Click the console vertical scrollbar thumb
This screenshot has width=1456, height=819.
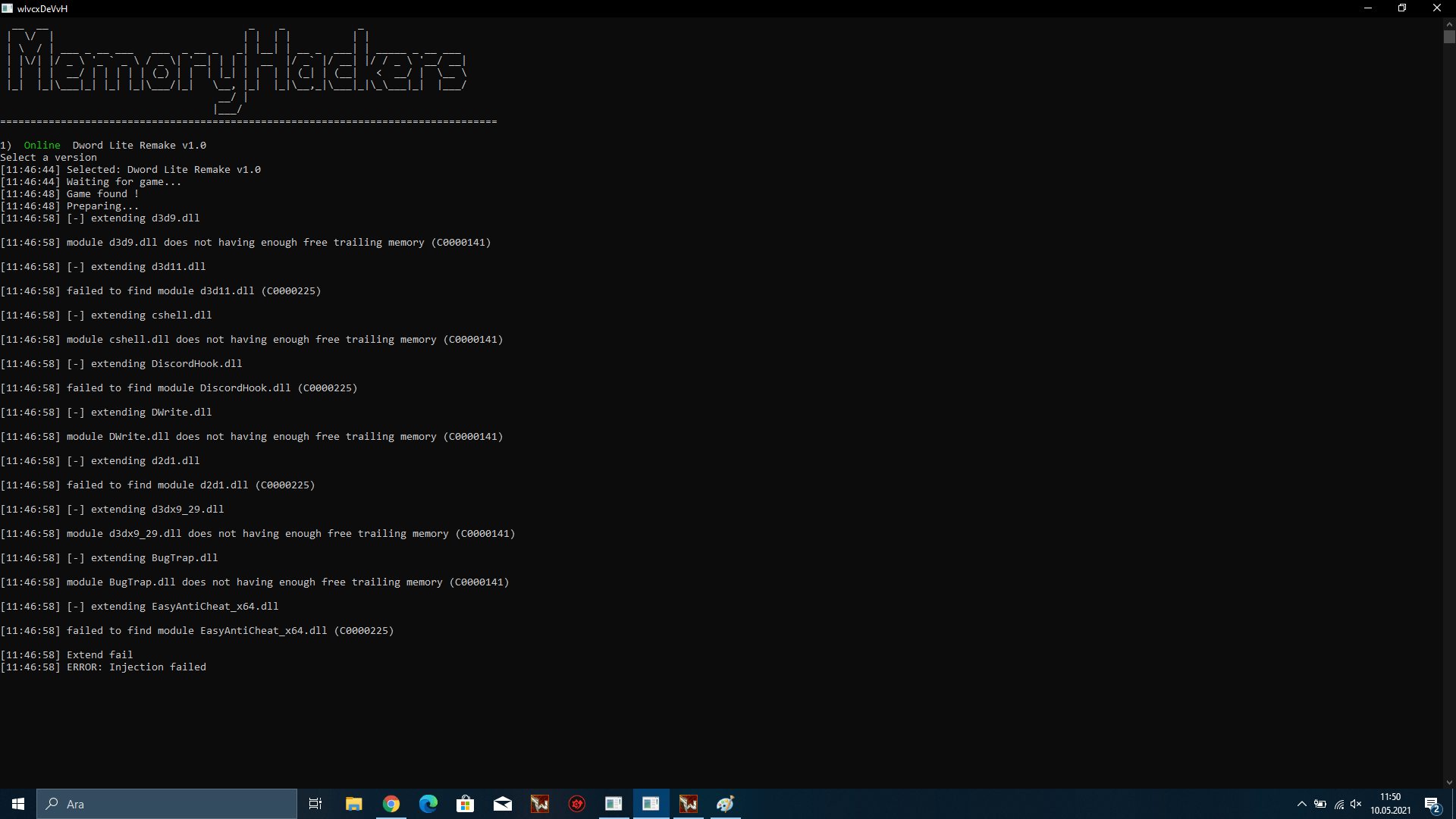(x=1449, y=36)
